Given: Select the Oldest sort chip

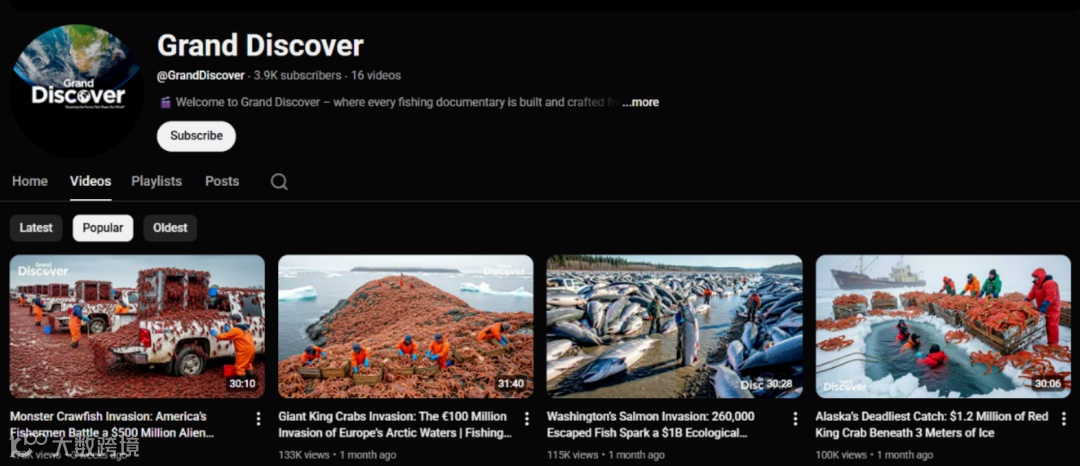Looking at the screenshot, I should pyautogui.click(x=170, y=228).
